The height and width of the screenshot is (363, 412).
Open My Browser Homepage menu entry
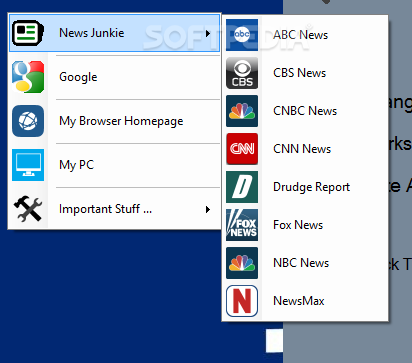(x=114, y=121)
